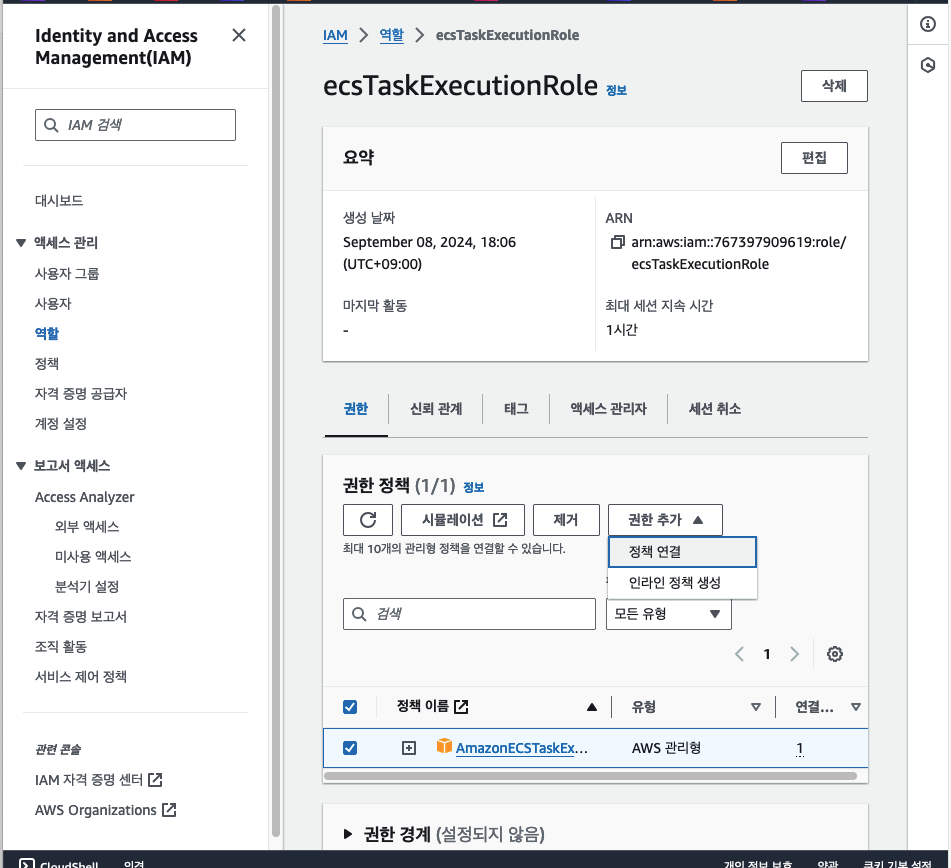The image size is (951, 868).
Task: Open Access Analyzer in sidebar
Action: (84, 497)
